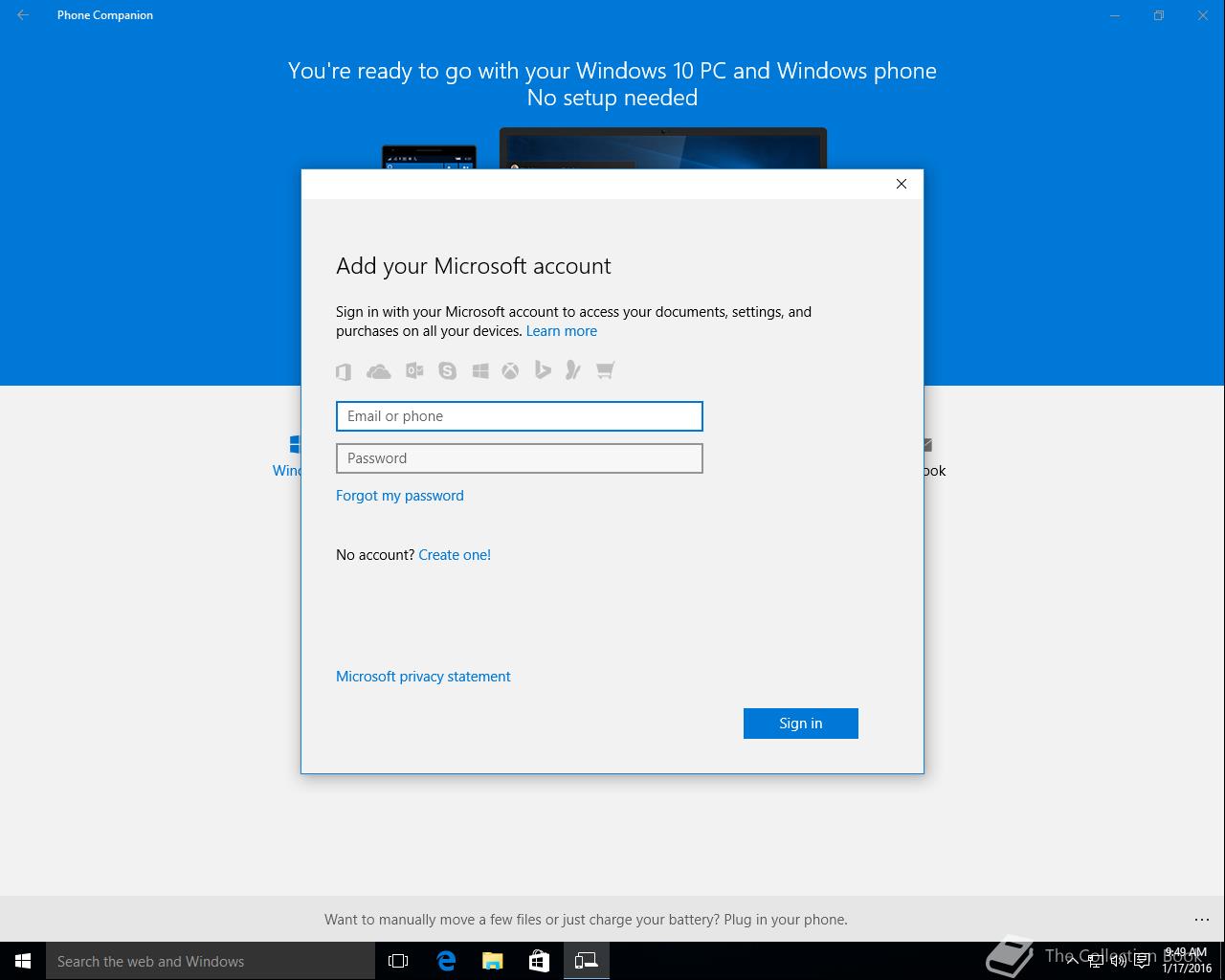1225x980 pixels.
Task: Open the volume control tray icon
Action: click(x=1119, y=961)
